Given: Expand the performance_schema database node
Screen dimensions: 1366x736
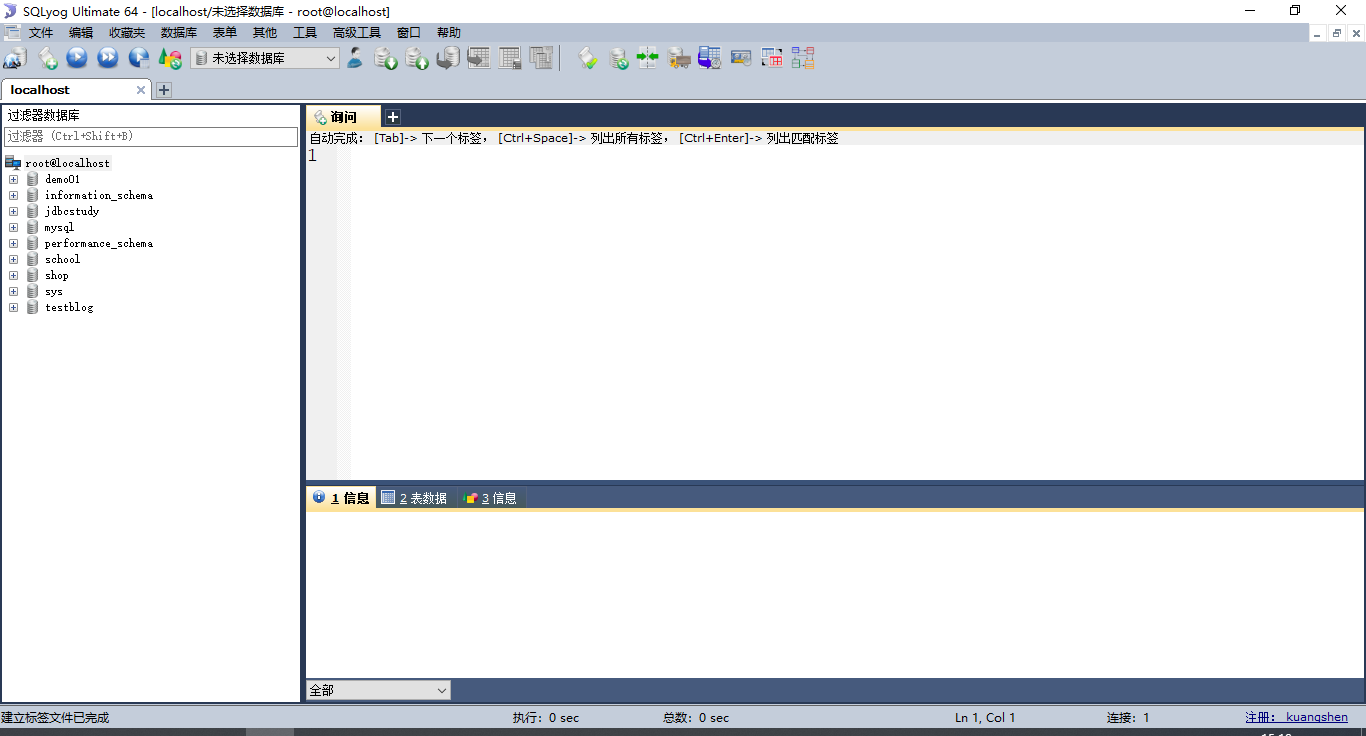Looking at the screenshot, I should click(13, 243).
